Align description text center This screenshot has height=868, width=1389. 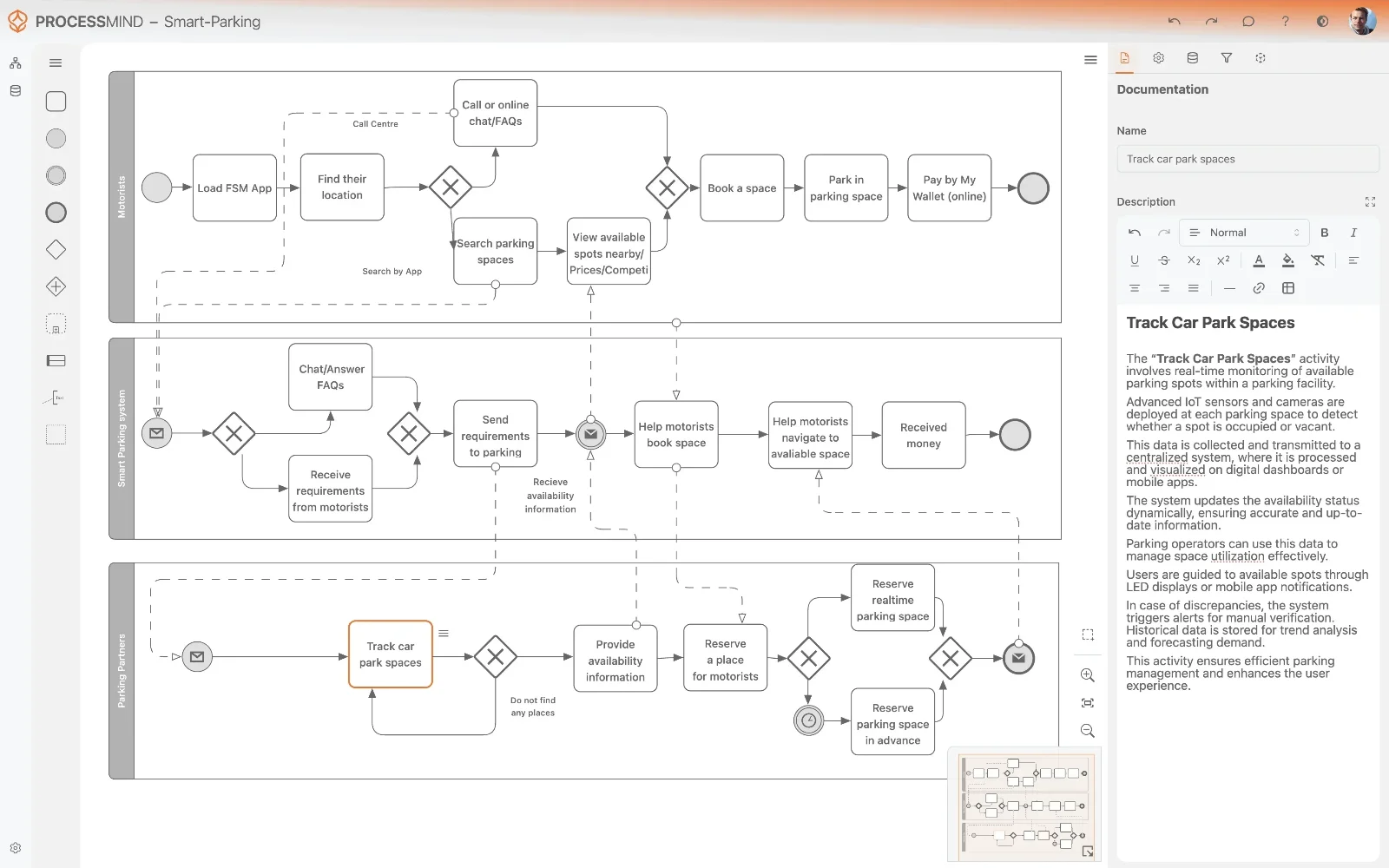1135,288
